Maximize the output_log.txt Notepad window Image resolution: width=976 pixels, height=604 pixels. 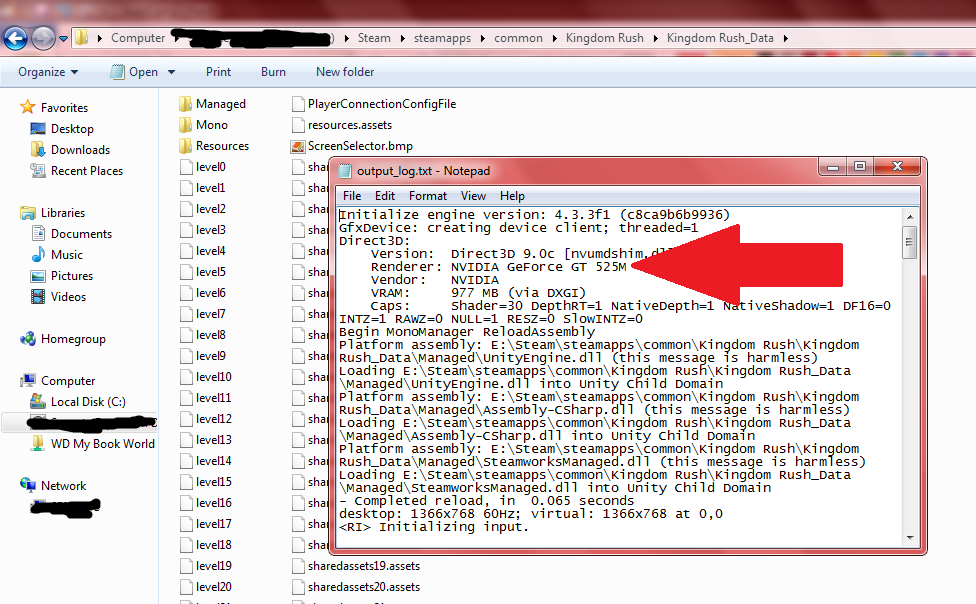[x=860, y=166]
